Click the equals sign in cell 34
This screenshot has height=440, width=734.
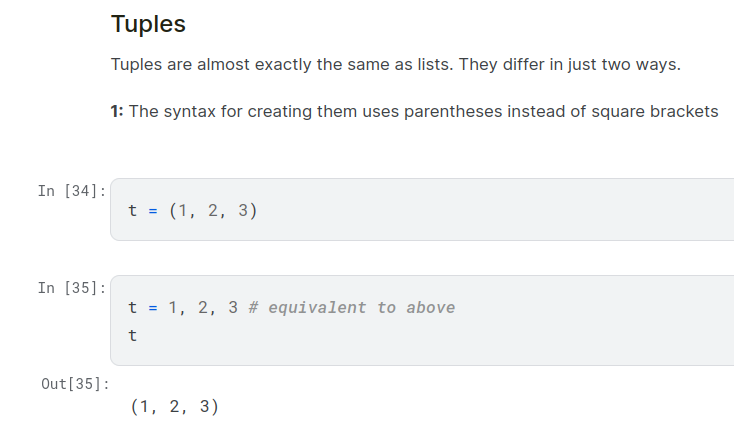pos(153,211)
